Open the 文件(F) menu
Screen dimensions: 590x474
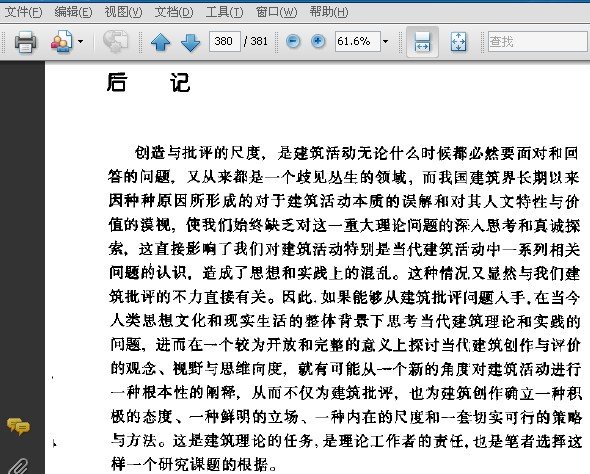[x=23, y=12]
